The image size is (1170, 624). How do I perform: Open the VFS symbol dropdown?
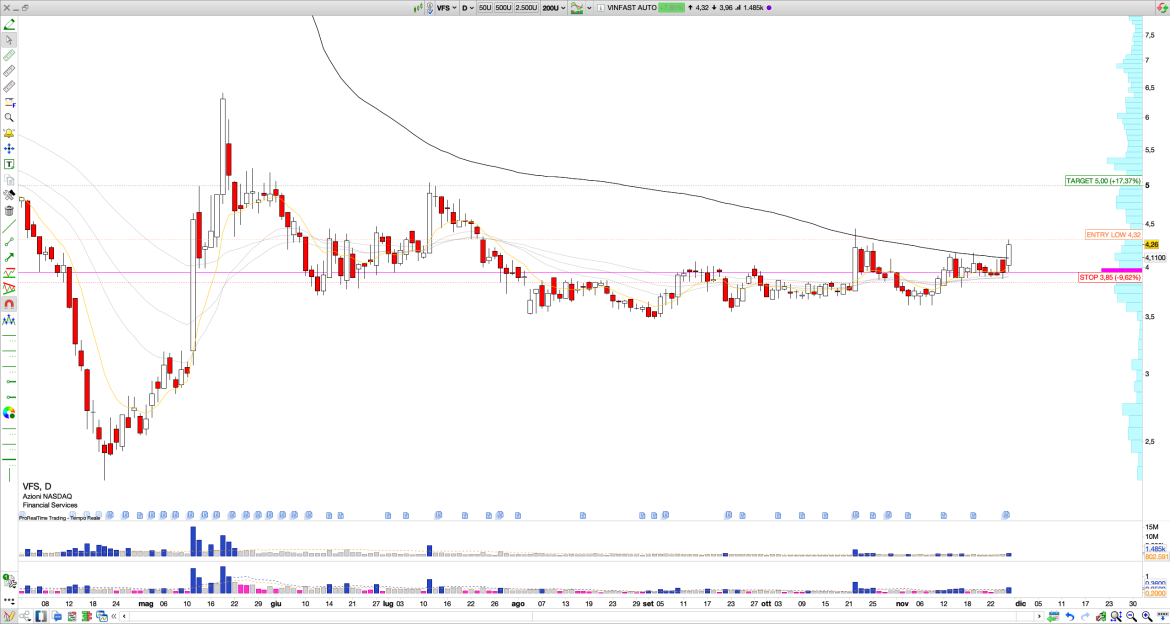pos(450,7)
